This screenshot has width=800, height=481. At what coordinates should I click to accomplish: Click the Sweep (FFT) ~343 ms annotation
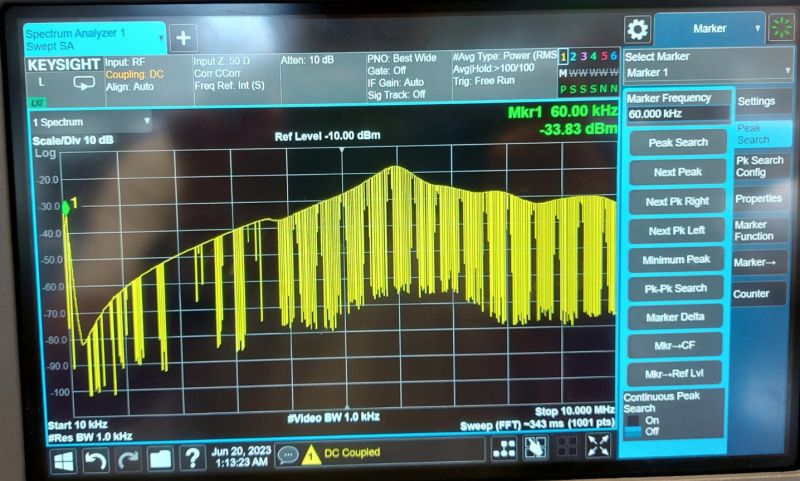(537, 425)
